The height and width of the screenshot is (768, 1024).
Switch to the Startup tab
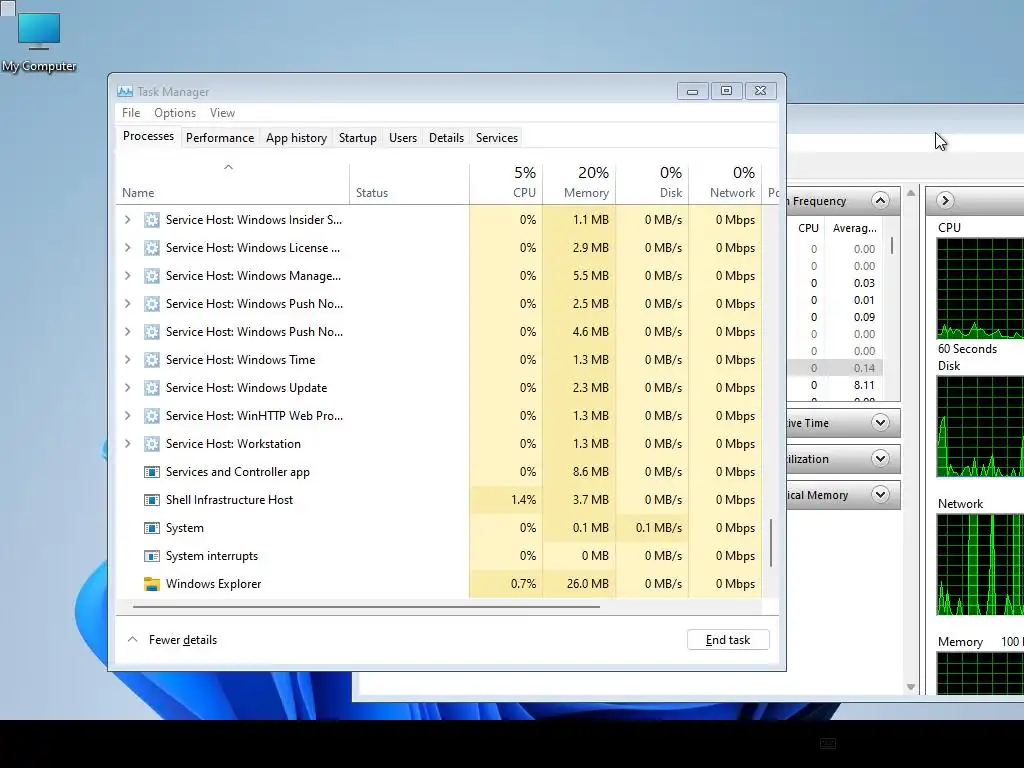357,138
